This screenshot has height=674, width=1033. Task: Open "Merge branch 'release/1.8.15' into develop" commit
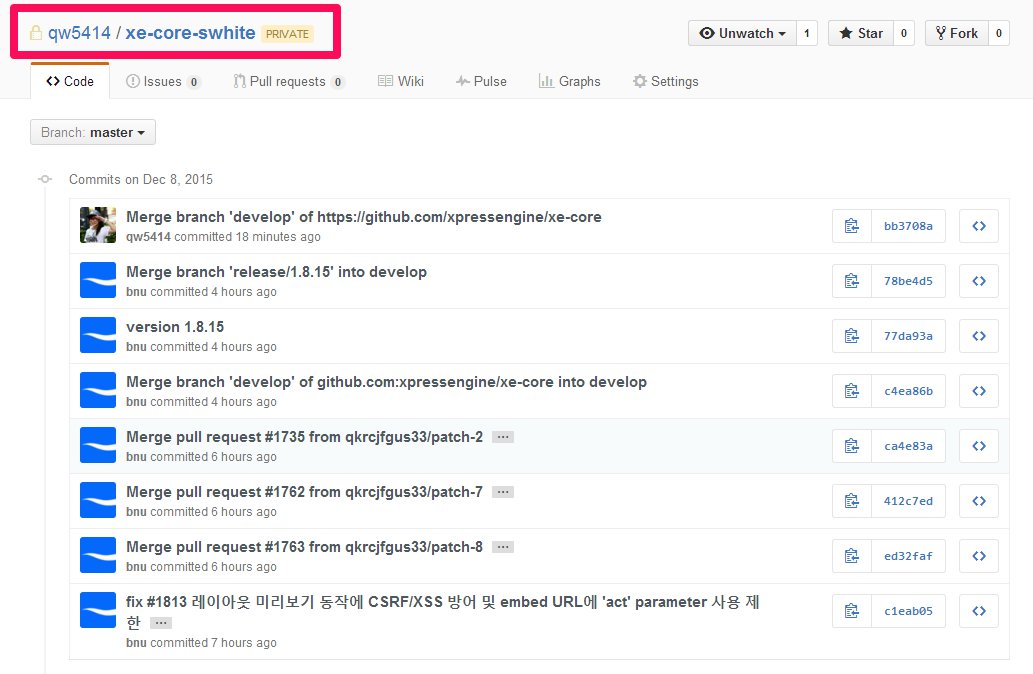point(277,272)
